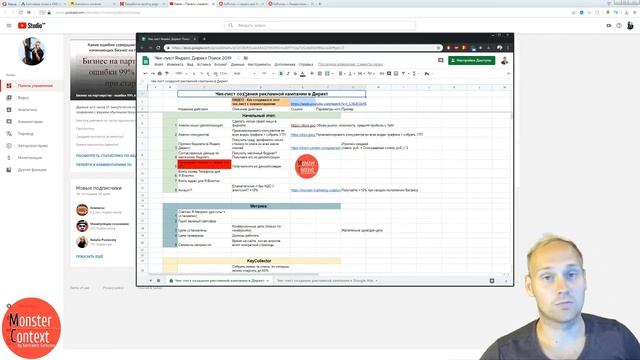Click Print icon in Sheets toolbar
This screenshot has width=640, height=360.
point(160,73)
